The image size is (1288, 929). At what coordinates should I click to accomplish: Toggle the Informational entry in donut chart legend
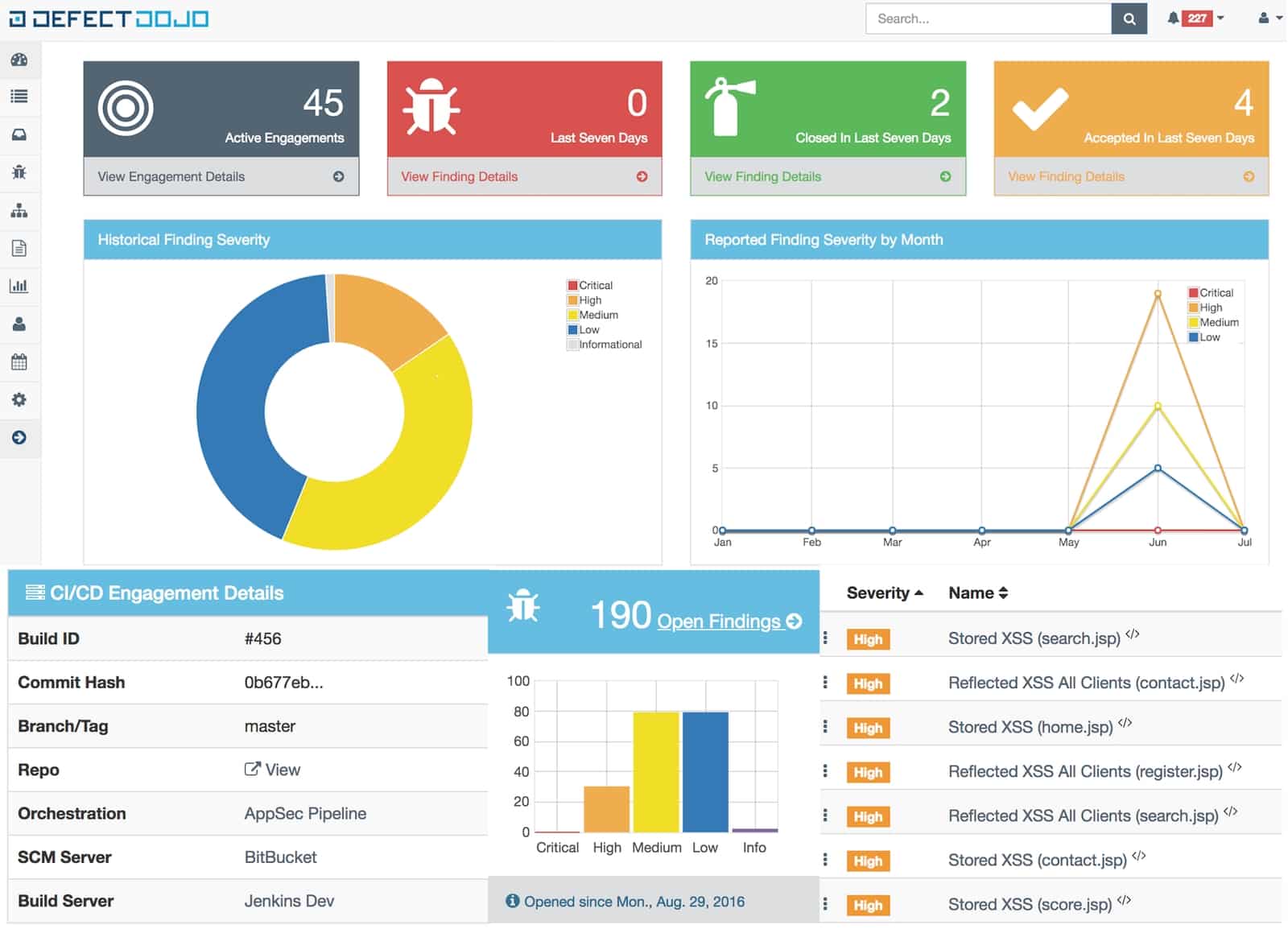click(x=606, y=344)
